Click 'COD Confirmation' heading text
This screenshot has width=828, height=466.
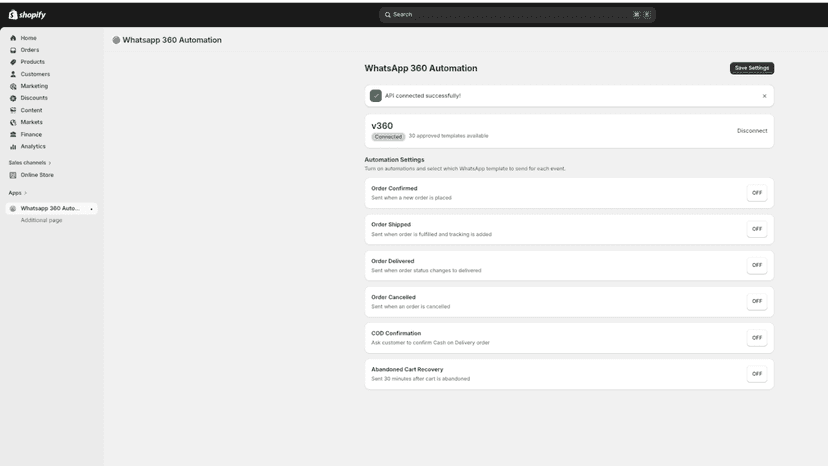pyautogui.click(x=396, y=333)
